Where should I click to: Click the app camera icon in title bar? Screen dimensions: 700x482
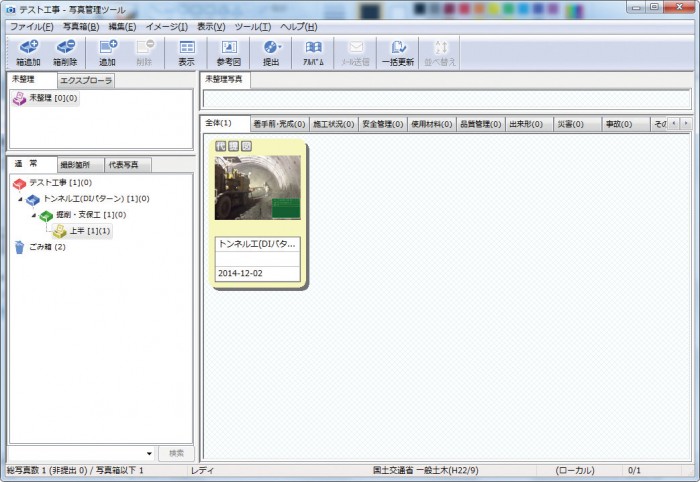click(x=11, y=9)
